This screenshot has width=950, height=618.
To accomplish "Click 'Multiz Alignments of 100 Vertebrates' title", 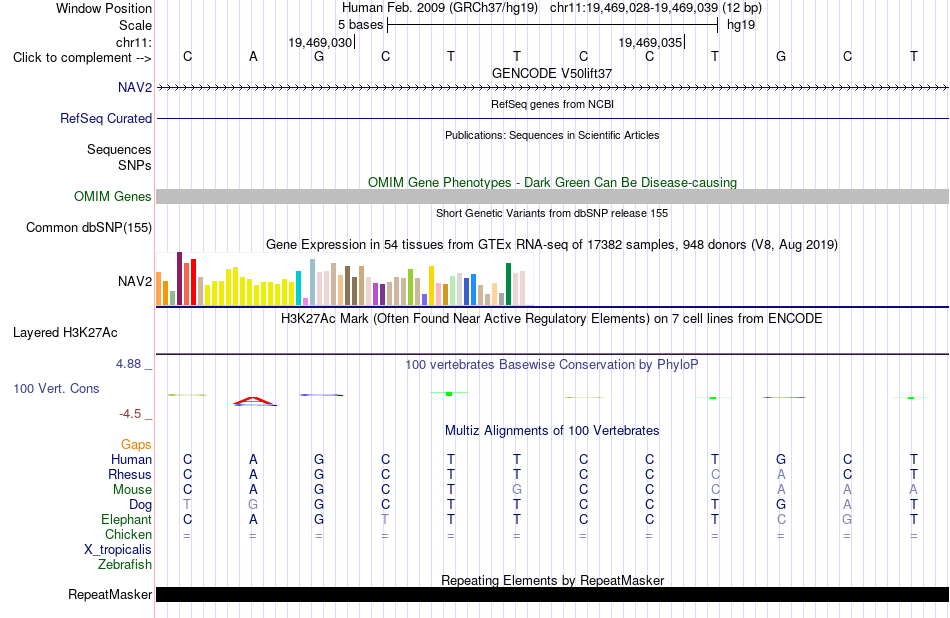I will pyautogui.click(x=552, y=431).
